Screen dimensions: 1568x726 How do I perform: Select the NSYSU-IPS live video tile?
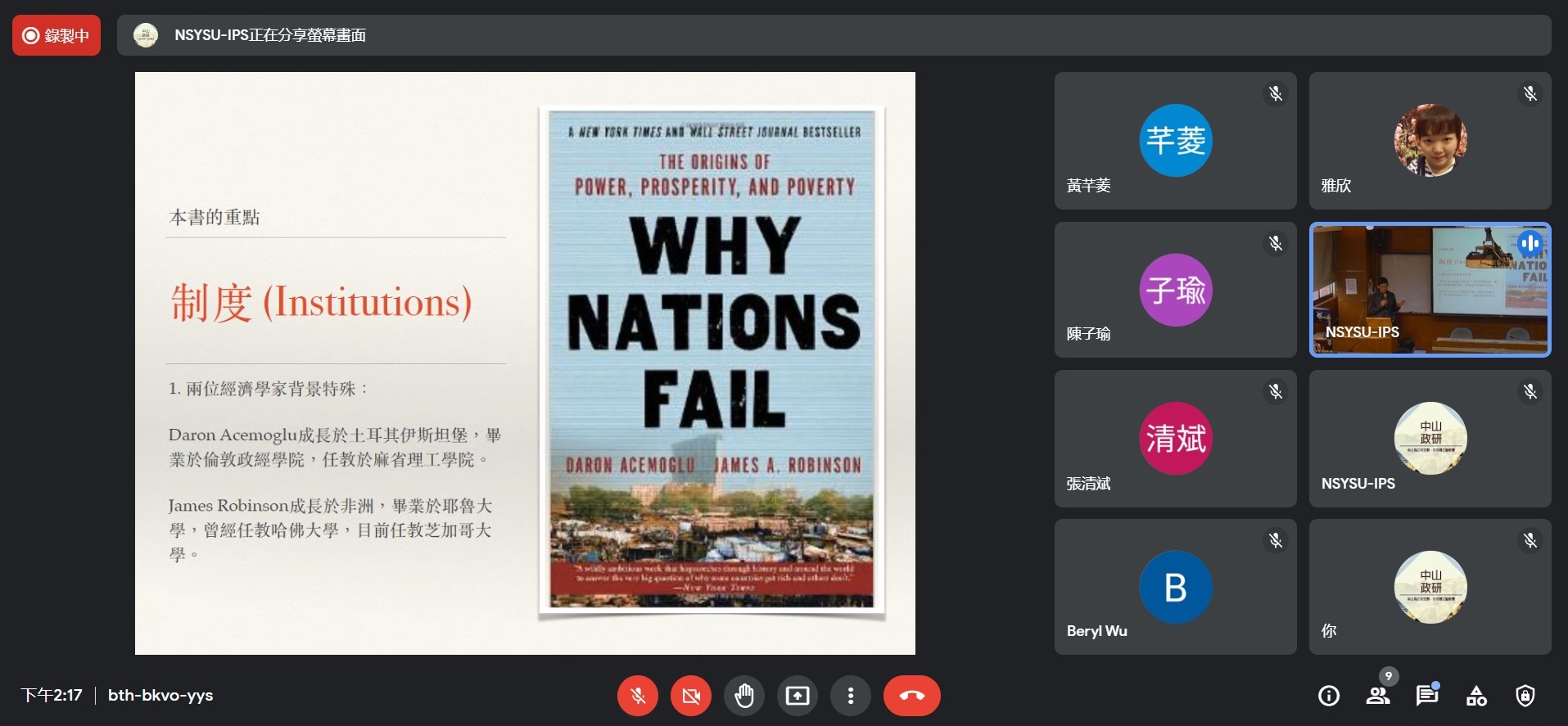pyautogui.click(x=1429, y=290)
